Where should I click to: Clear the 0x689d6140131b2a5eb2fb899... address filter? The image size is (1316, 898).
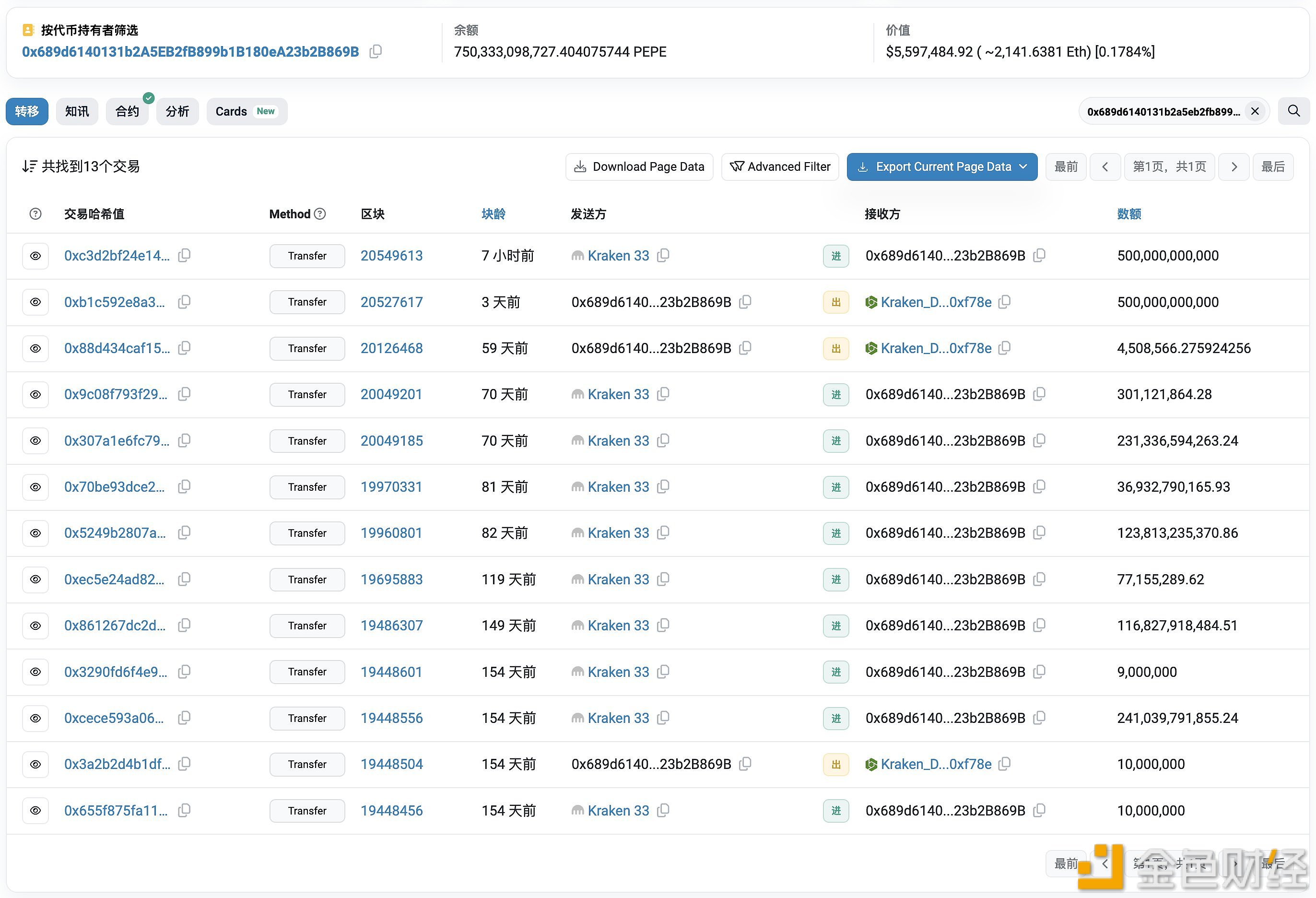(x=1255, y=111)
